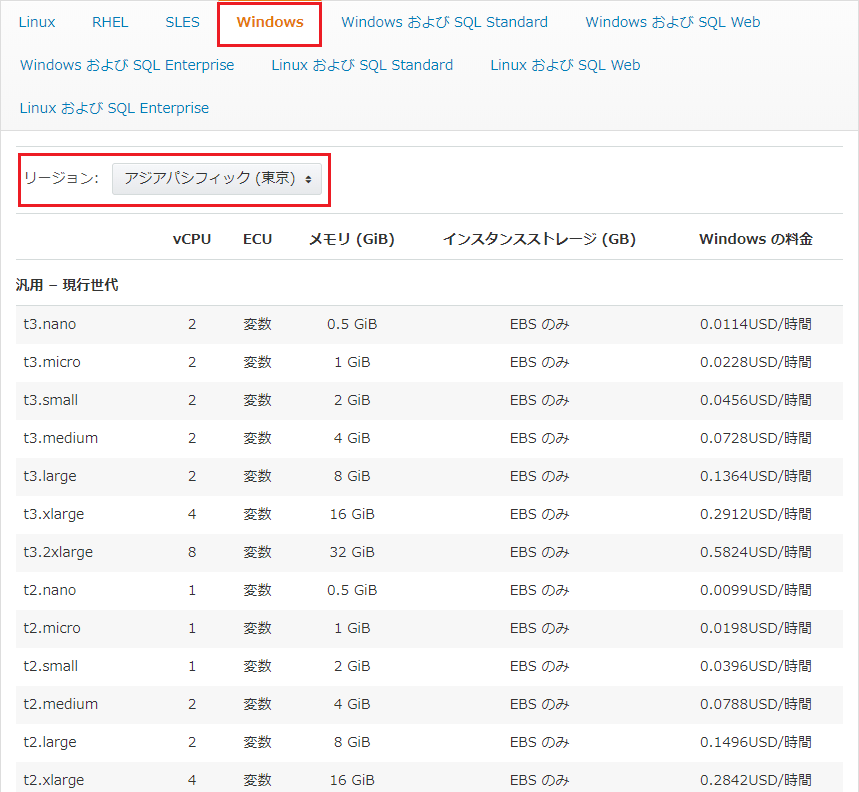Switch to Linux および SQL Standard tab
This screenshot has width=859, height=792.
coord(362,65)
